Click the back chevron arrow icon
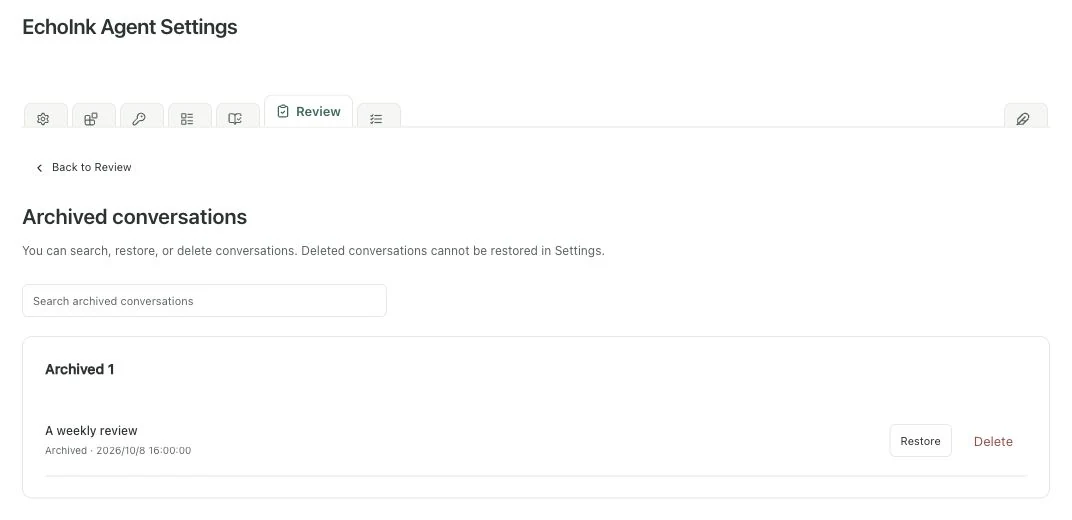The width and height of the screenshot is (1072, 520). pos(40,168)
